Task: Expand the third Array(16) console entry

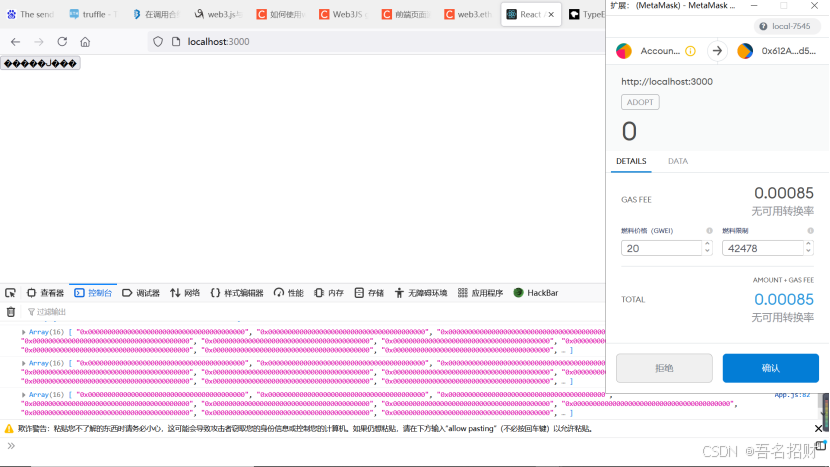Action: point(23,395)
